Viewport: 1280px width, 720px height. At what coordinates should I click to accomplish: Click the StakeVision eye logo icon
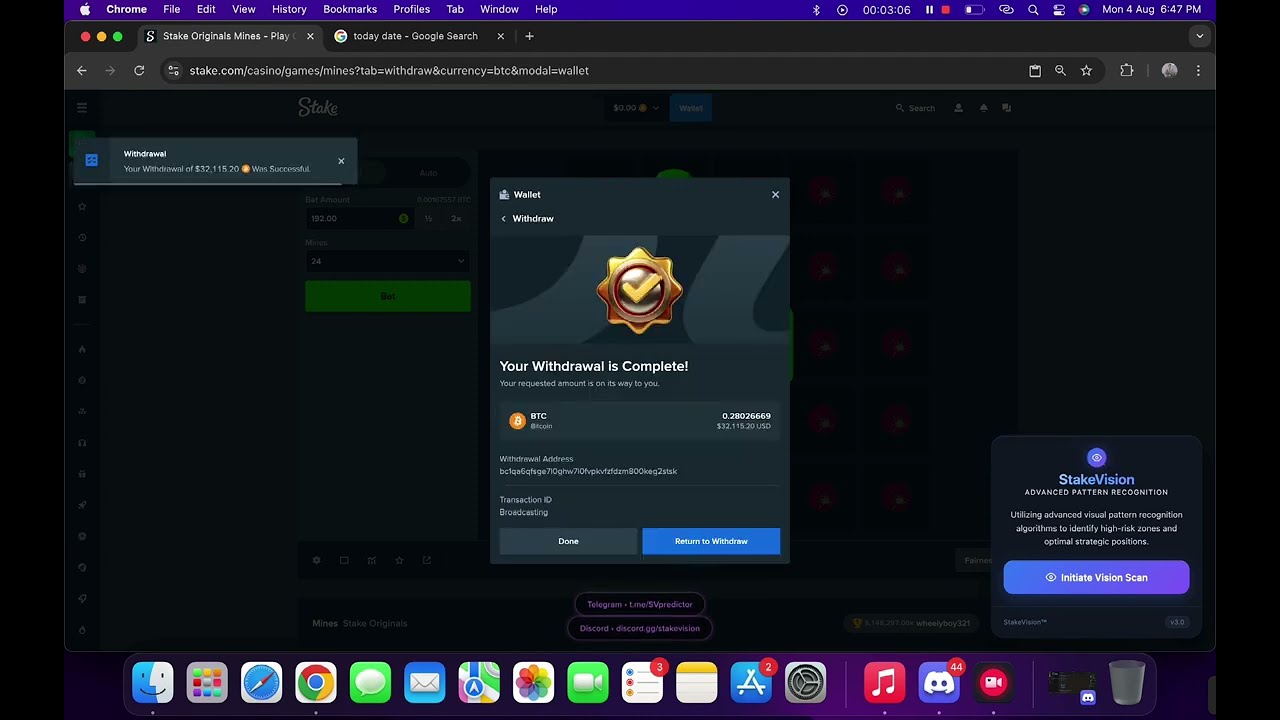(1096, 457)
